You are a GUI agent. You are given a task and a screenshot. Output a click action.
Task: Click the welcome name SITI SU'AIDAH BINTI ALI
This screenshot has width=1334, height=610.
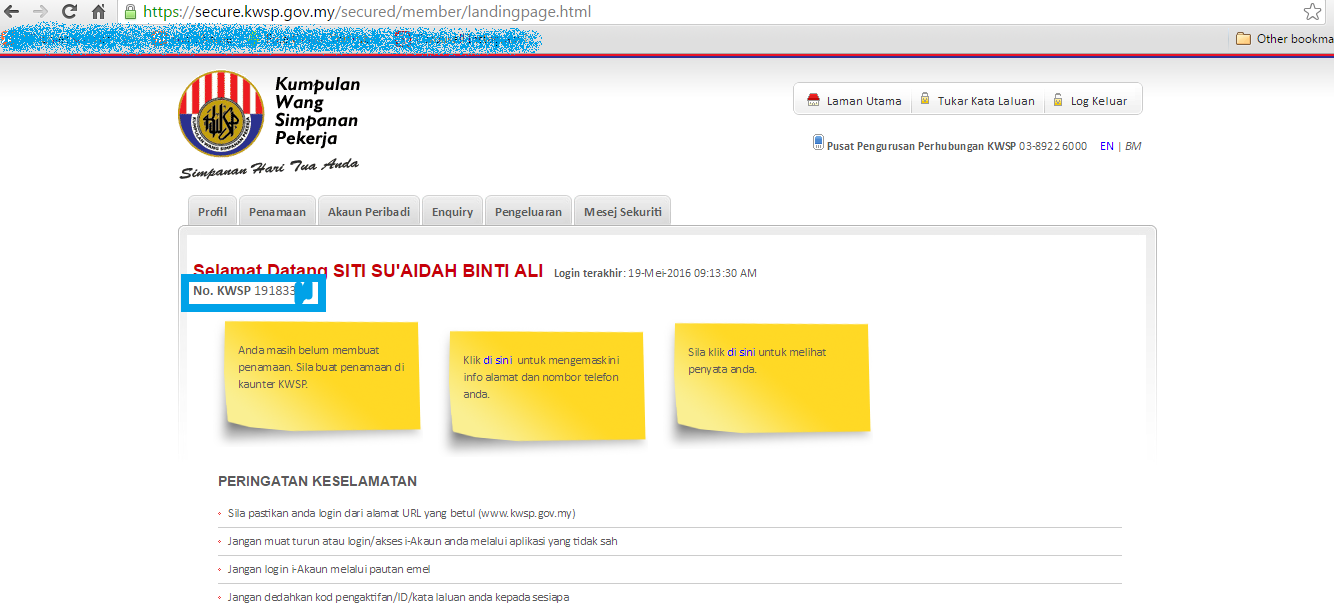point(437,271)
